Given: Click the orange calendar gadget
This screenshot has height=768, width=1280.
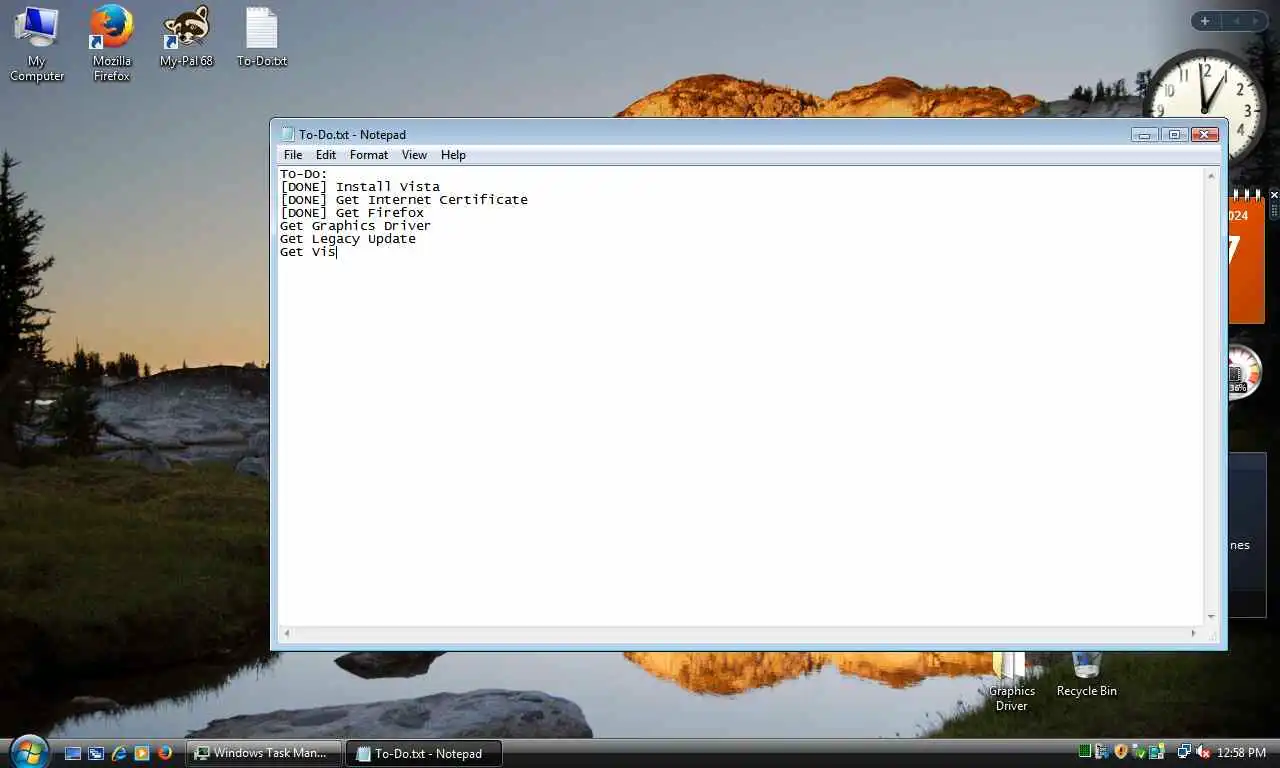Looking at the screenshot, I should tap(1246, 258).
